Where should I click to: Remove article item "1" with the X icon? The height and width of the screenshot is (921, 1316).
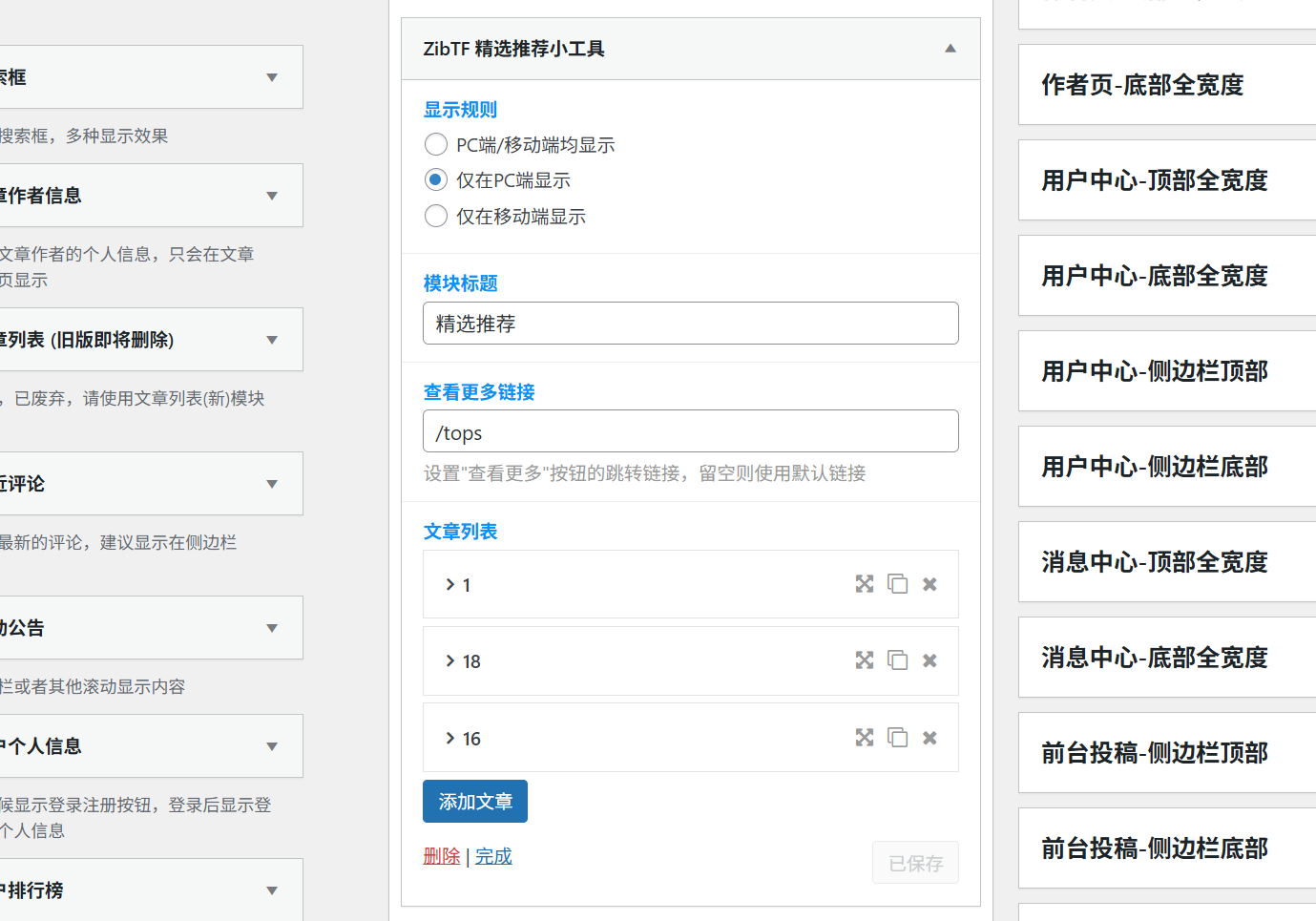[x=929, y=583]
